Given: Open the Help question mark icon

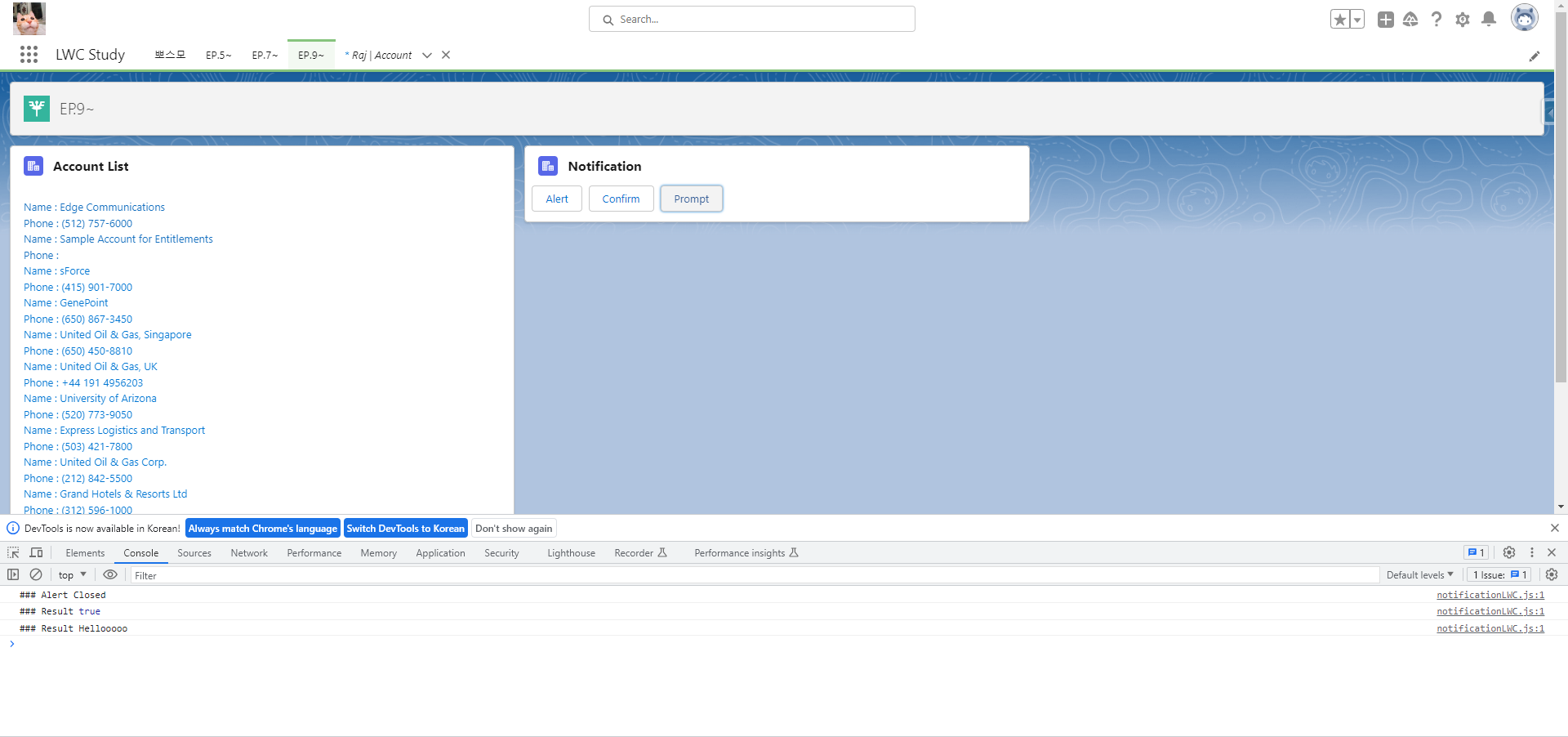Looking at the screenshot, I should (1437, 20).
